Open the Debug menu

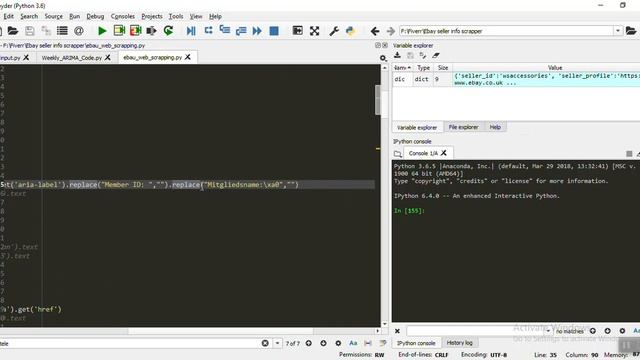95,16
